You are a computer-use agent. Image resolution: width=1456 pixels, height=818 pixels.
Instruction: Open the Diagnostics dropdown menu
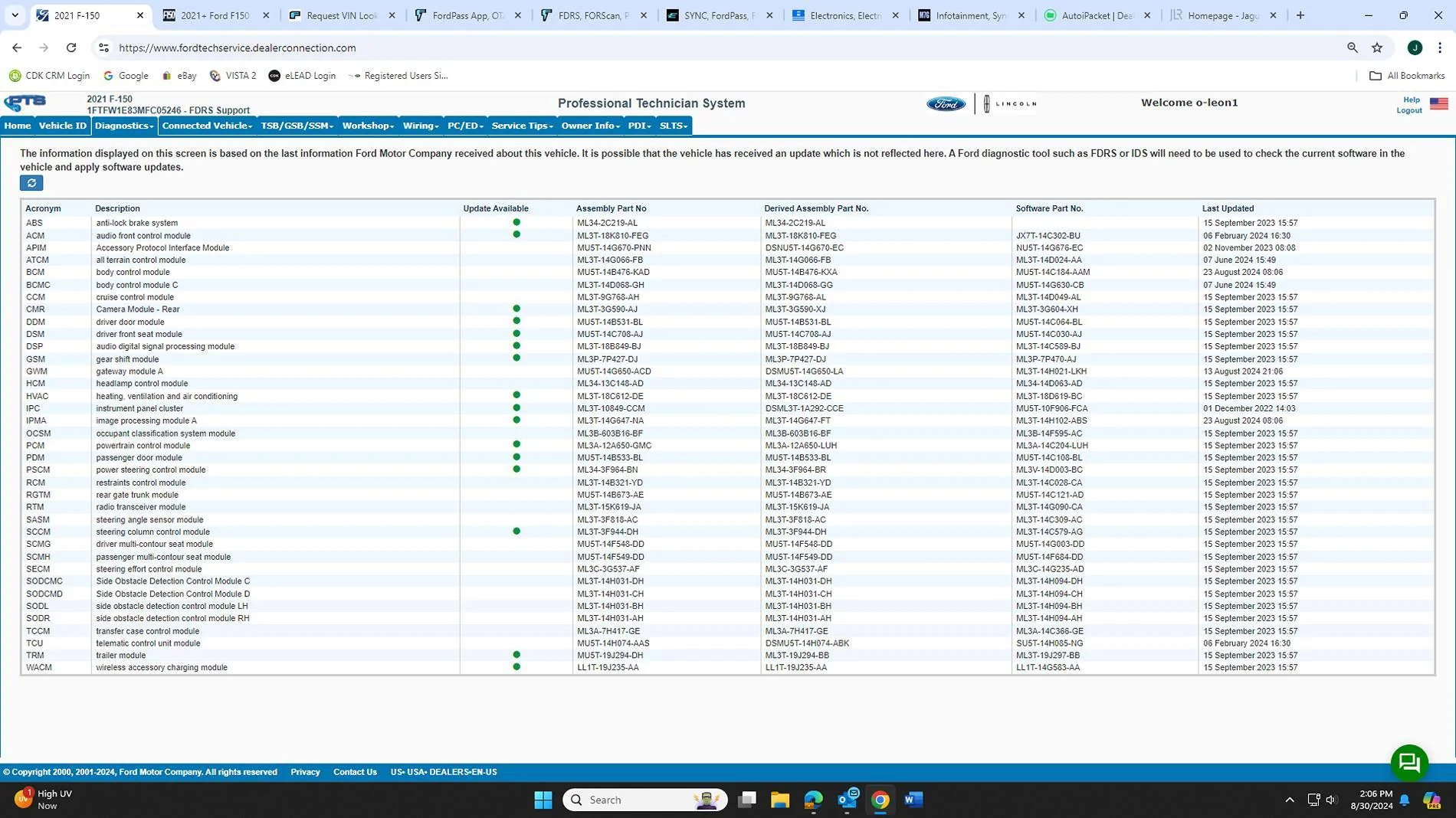(123, 126)
